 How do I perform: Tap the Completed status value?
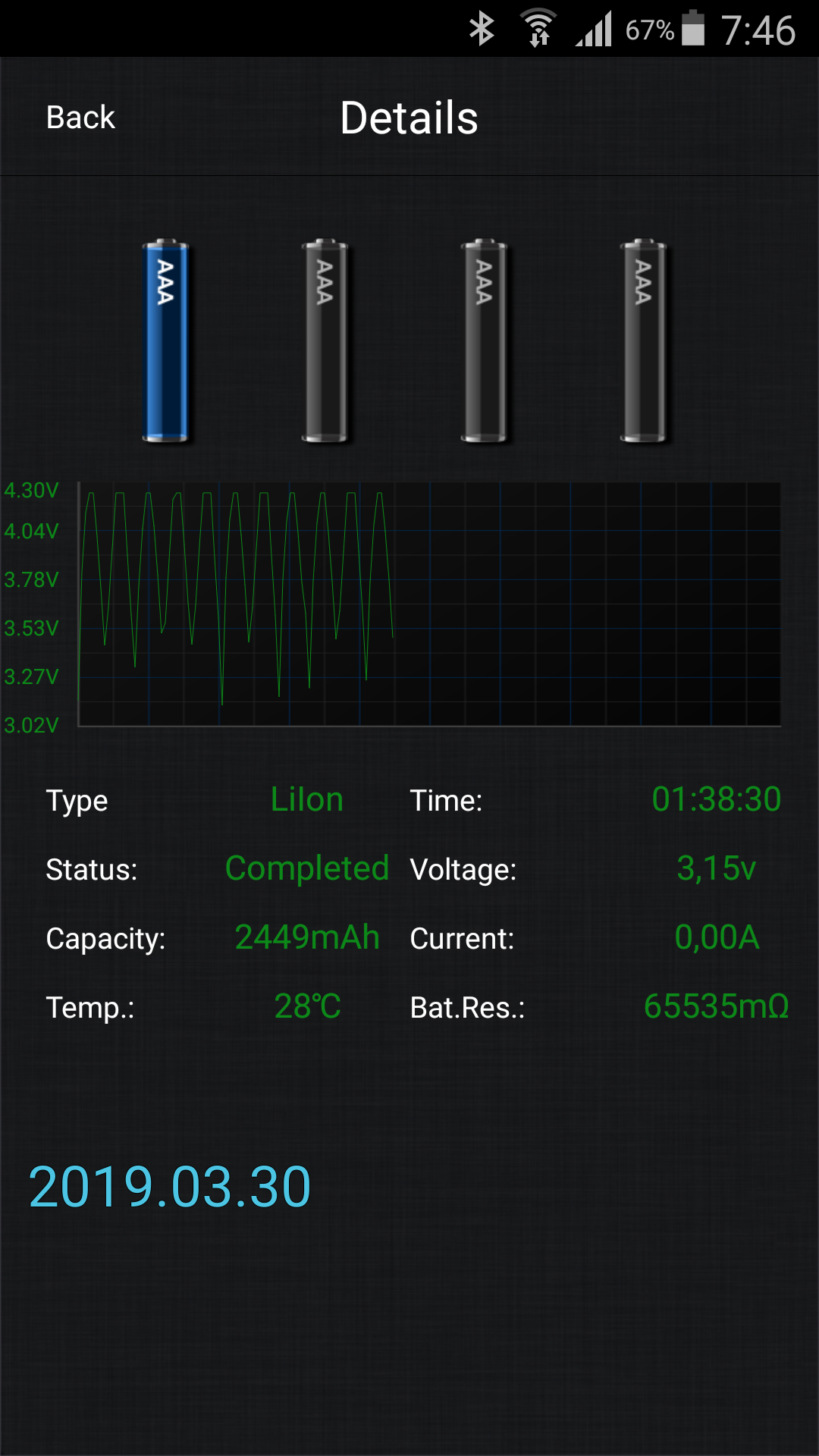pyautogui.click(x=307, y=868)
